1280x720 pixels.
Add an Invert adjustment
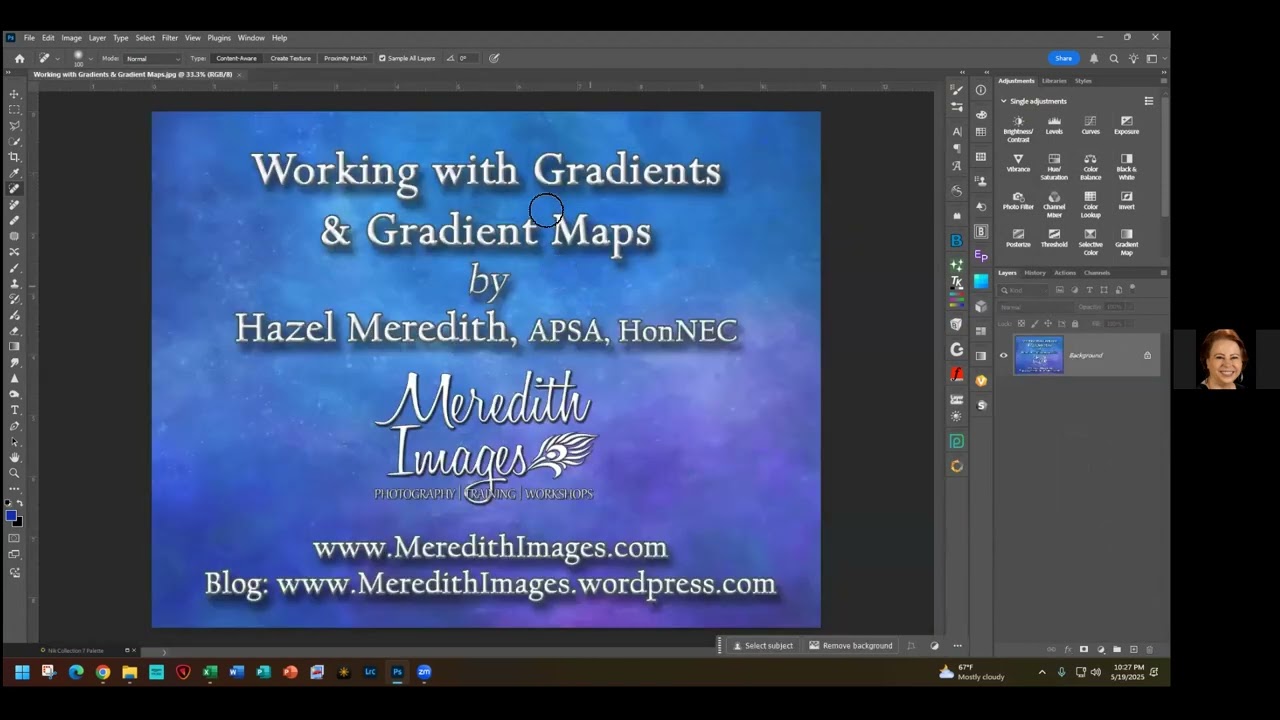pyautogui.click(x=1126, y=201)
